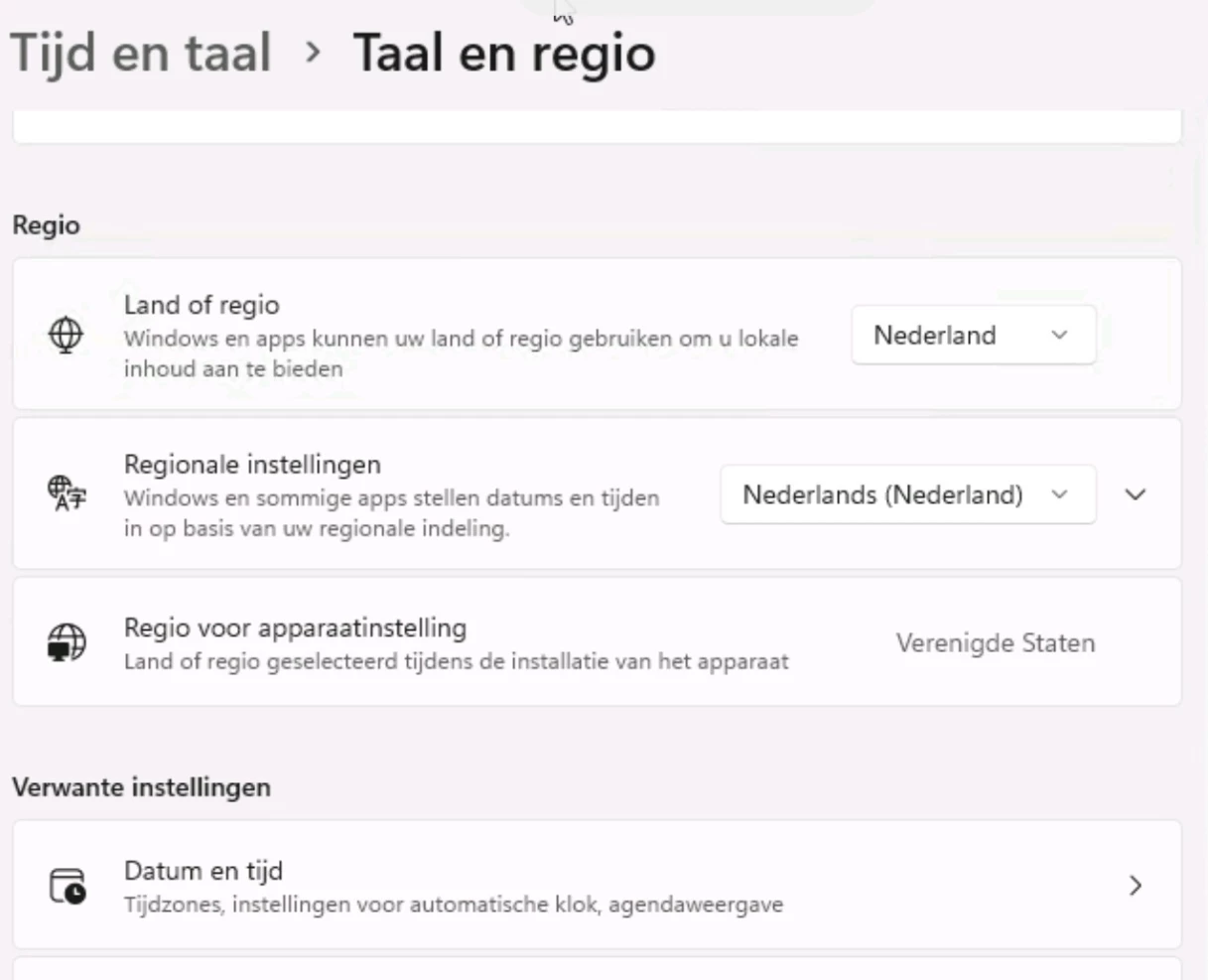Click the Datum en tijd calendar clock icon
1208x980 pixels.
[x=67, y=886]
